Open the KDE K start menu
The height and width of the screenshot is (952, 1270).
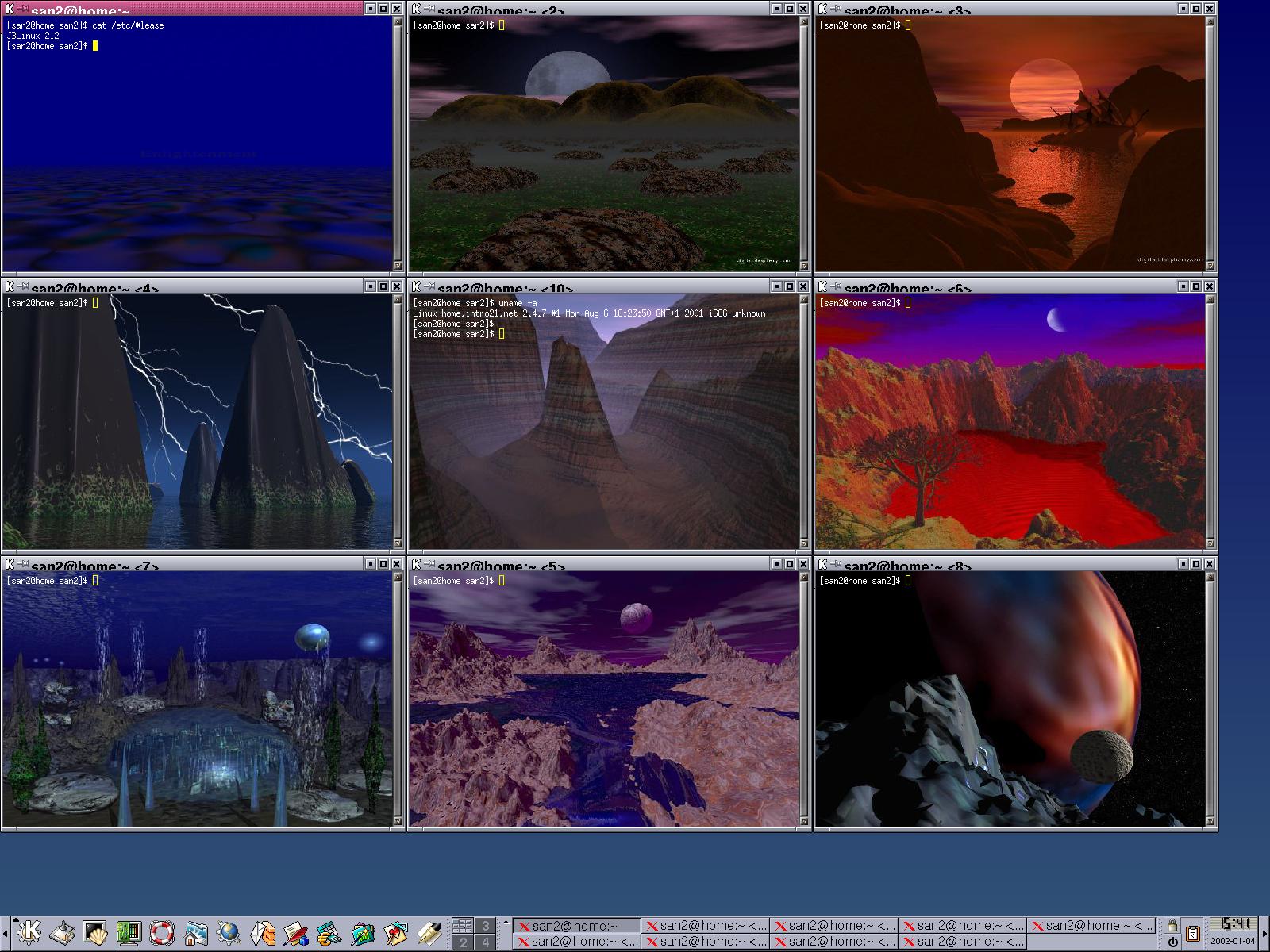tap(29, 932)
